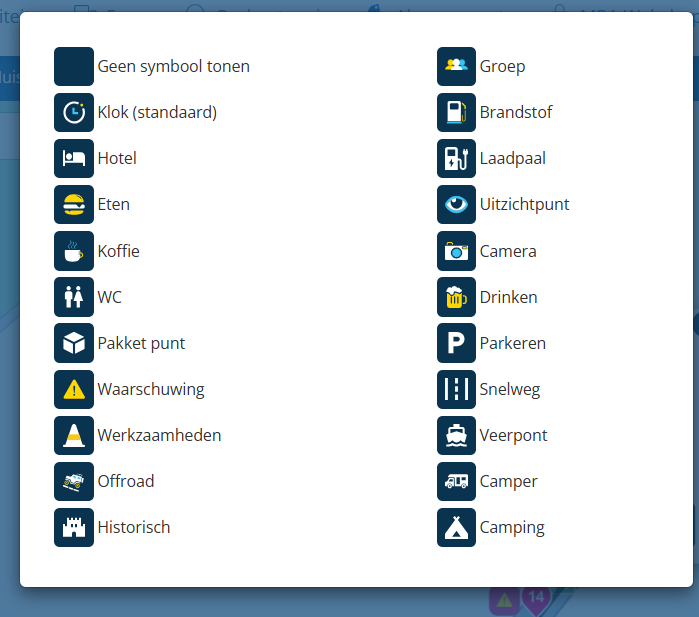
Task: Click the 'Offroad' text label
Action: click(126, 481)
